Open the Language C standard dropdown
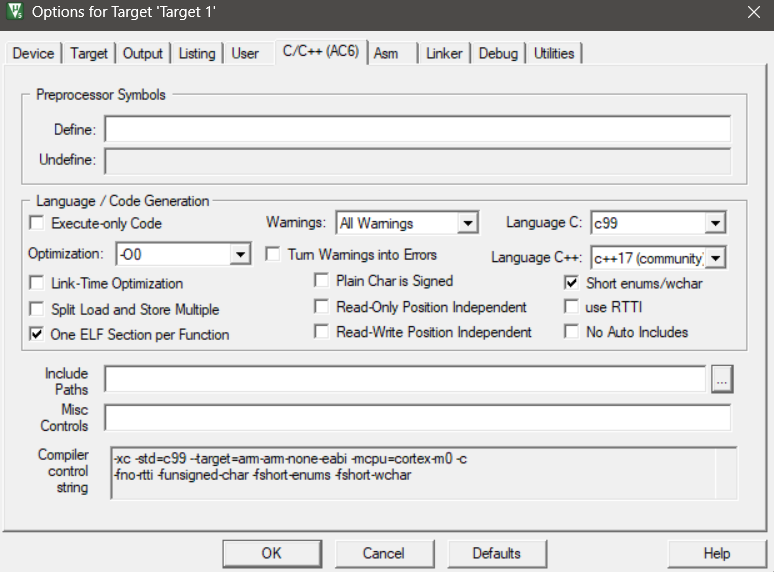This screenshot has width=774, height=572. pos(715,223)
